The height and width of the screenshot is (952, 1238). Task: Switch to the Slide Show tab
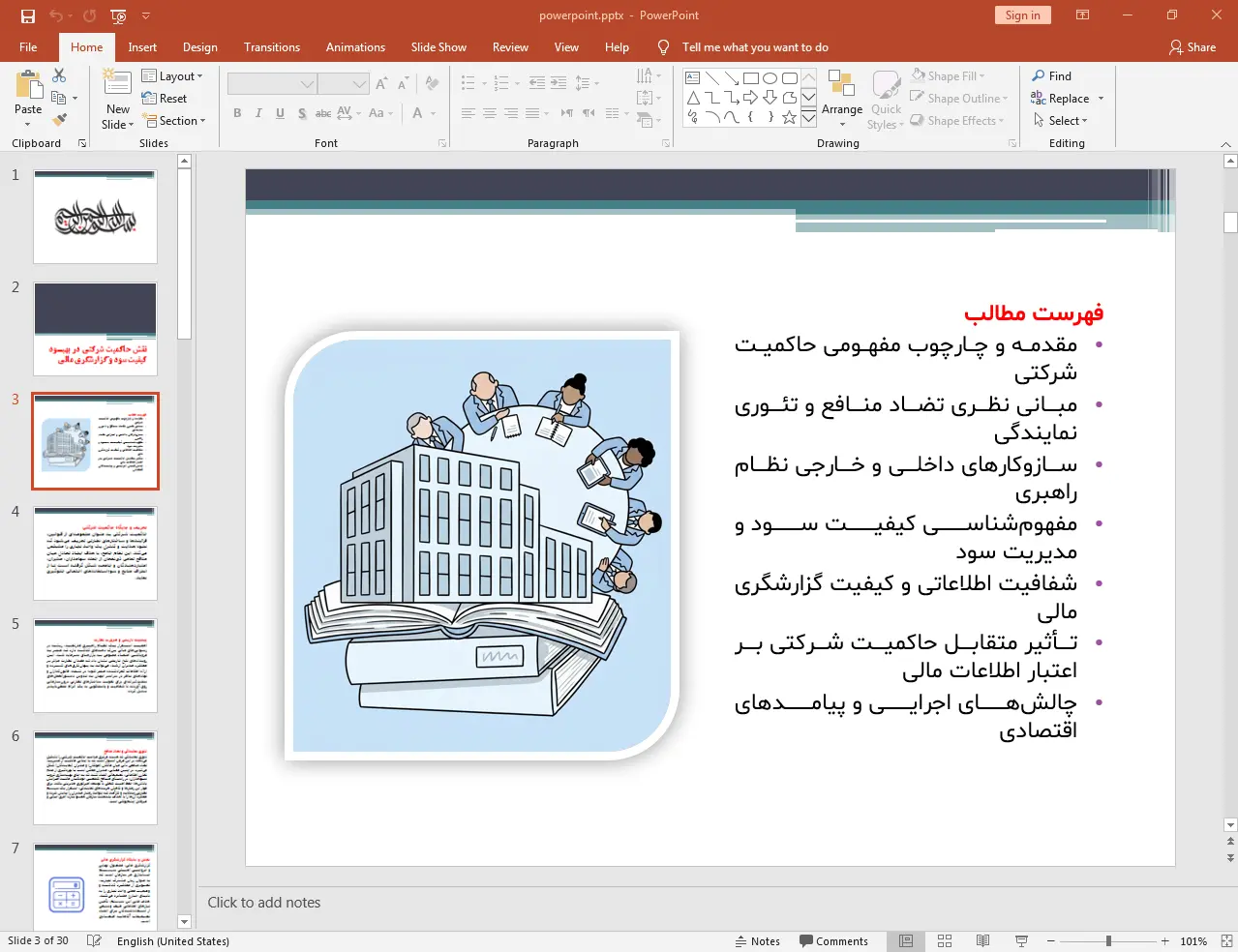click(438, 47)
